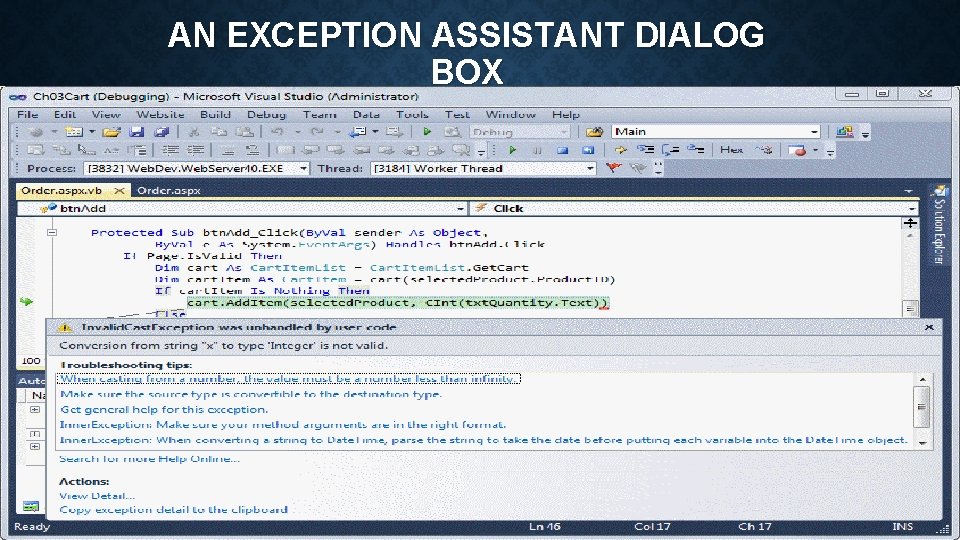Open the Help menu

565,114
